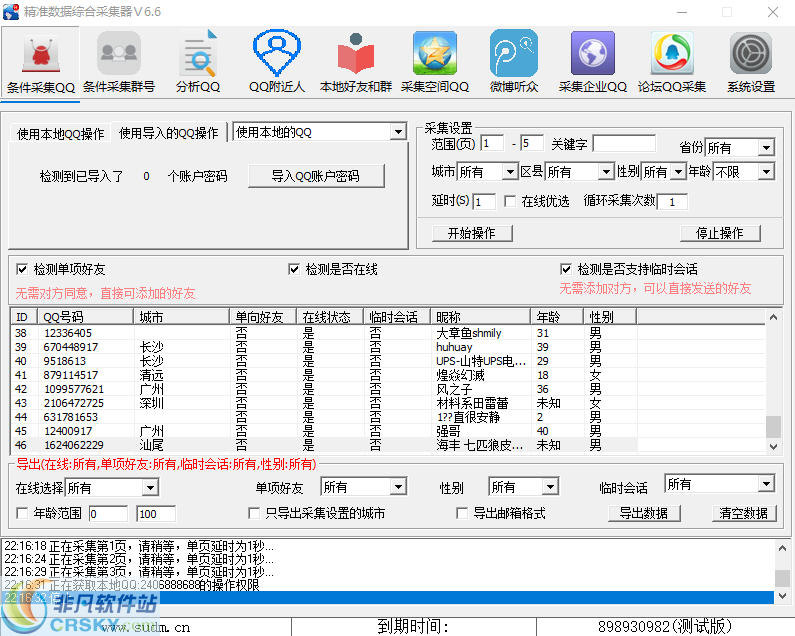The height and width of the screenshot is (636, 795).
Task: Toggle 检测是否在线 checkbox
Action: tap(294, 269)
